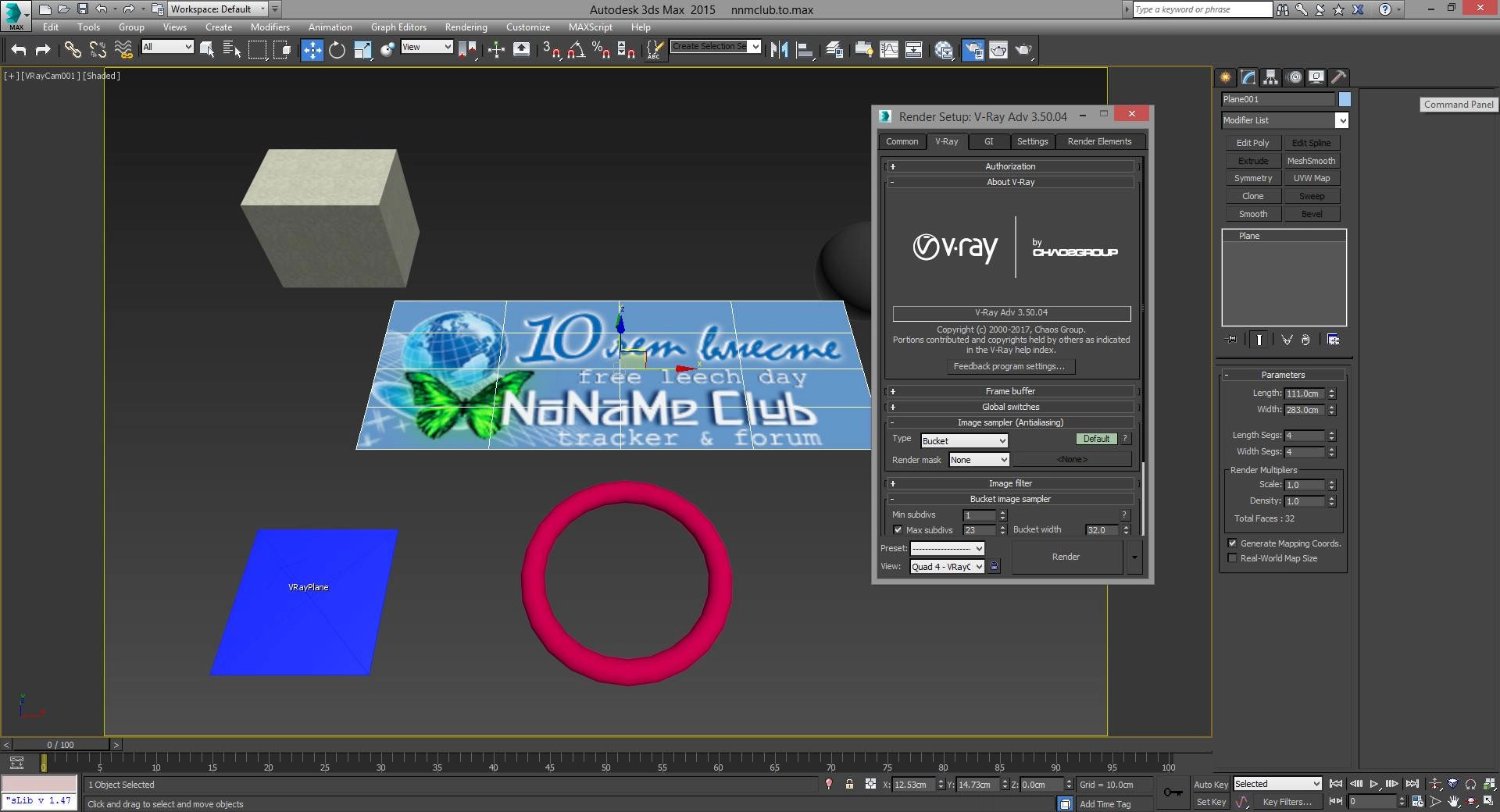
Task: Toggle Set Key mode
Action: pyautogui.click(x=1211, y=802)
